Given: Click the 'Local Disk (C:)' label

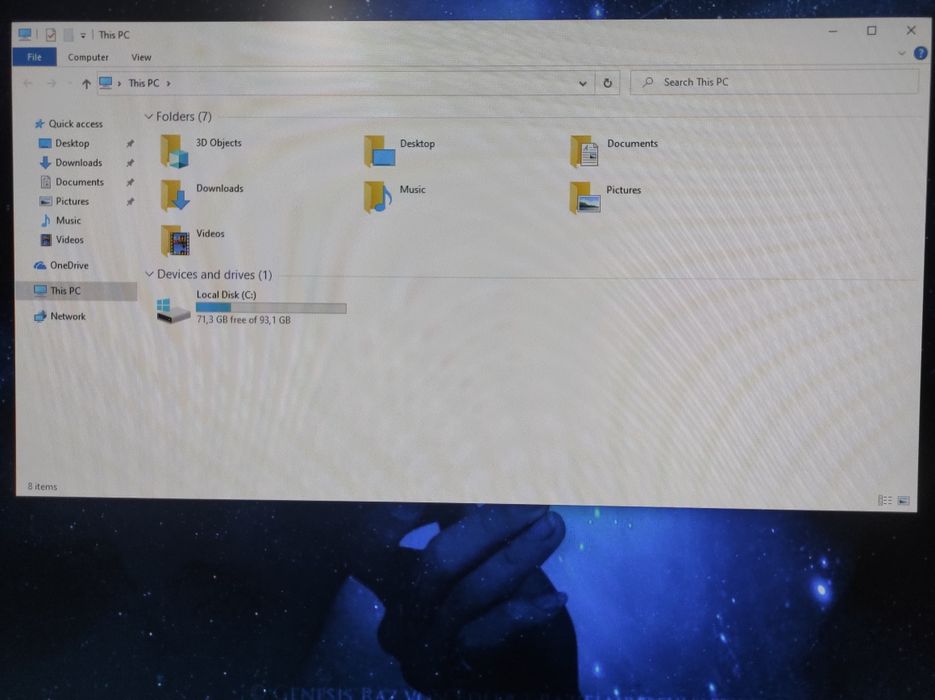Looking at the screenshot, I should pyautogui.click(x=226, y=295).
